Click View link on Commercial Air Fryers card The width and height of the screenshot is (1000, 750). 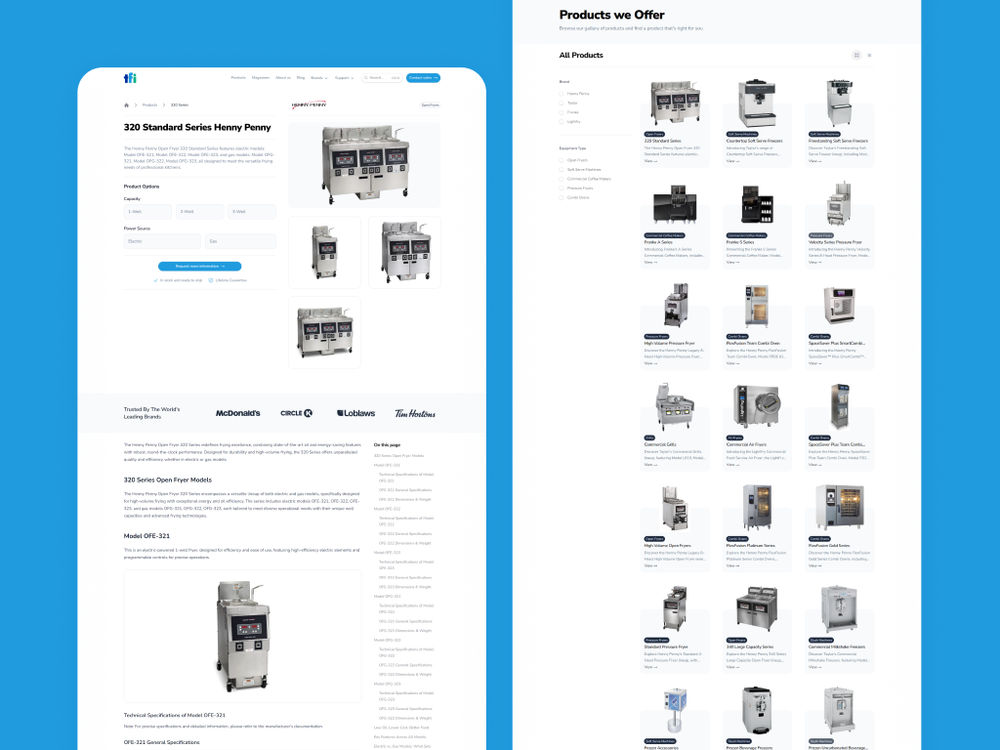pyautogui.click(x=732, y=465)
